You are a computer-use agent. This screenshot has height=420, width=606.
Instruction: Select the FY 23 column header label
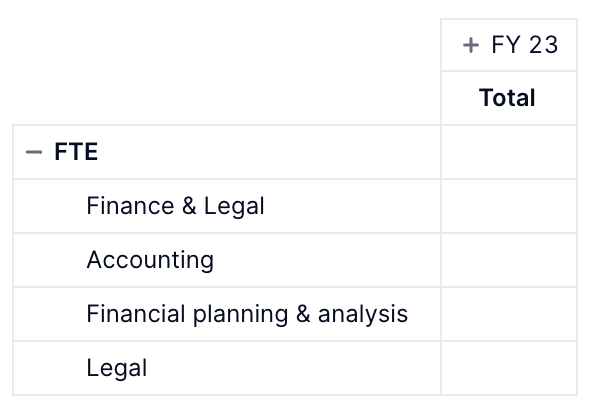pyautogui.click(x=524, y=45)
